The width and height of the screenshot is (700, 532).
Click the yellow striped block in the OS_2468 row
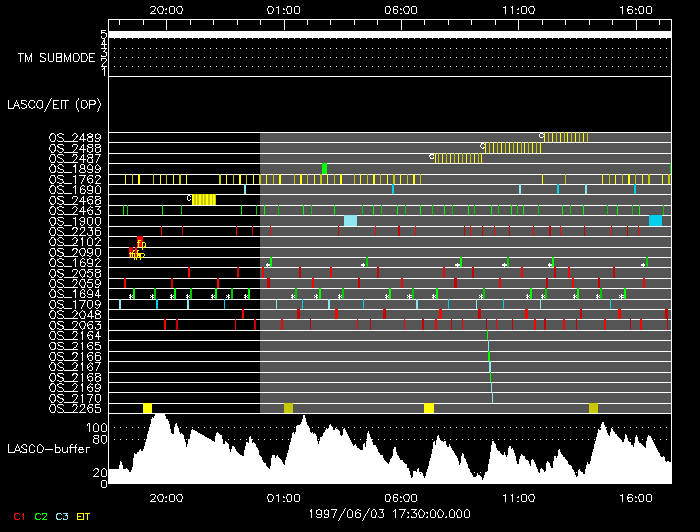(x=204, y=200)
